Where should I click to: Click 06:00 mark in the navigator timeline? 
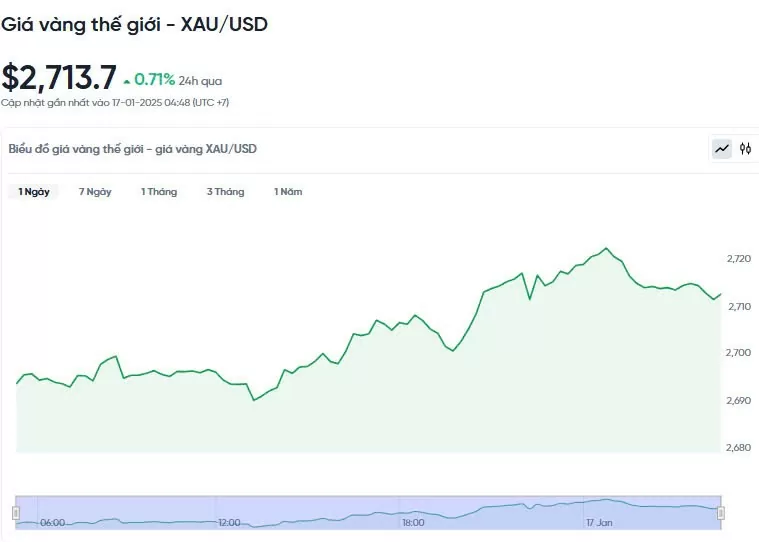point(52,522)
